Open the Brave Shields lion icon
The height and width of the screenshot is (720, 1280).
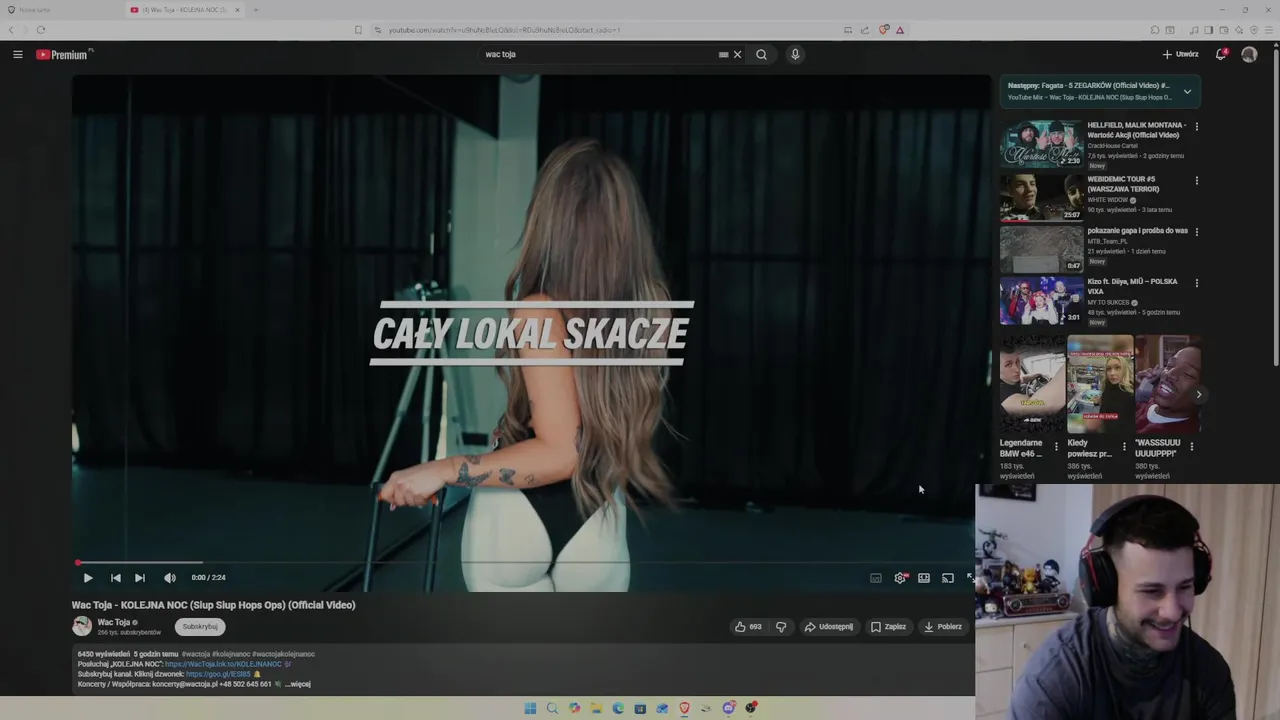884,30
